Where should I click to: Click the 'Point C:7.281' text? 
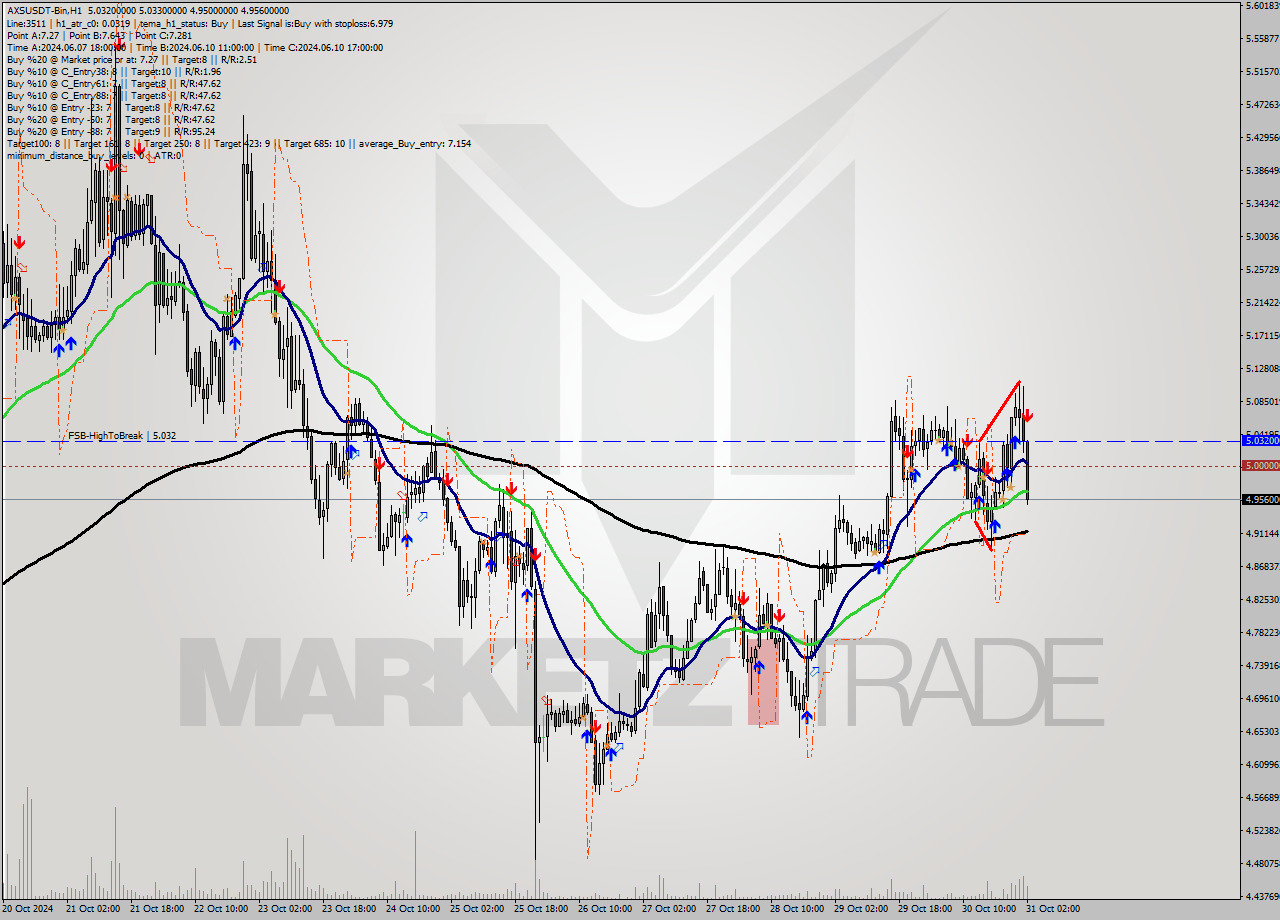click(x=163, y=35)
